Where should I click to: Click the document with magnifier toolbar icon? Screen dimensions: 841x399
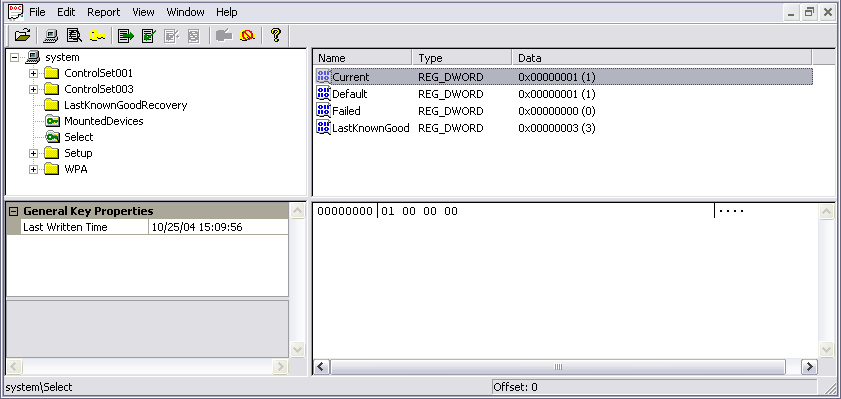(x=74, y=35)
